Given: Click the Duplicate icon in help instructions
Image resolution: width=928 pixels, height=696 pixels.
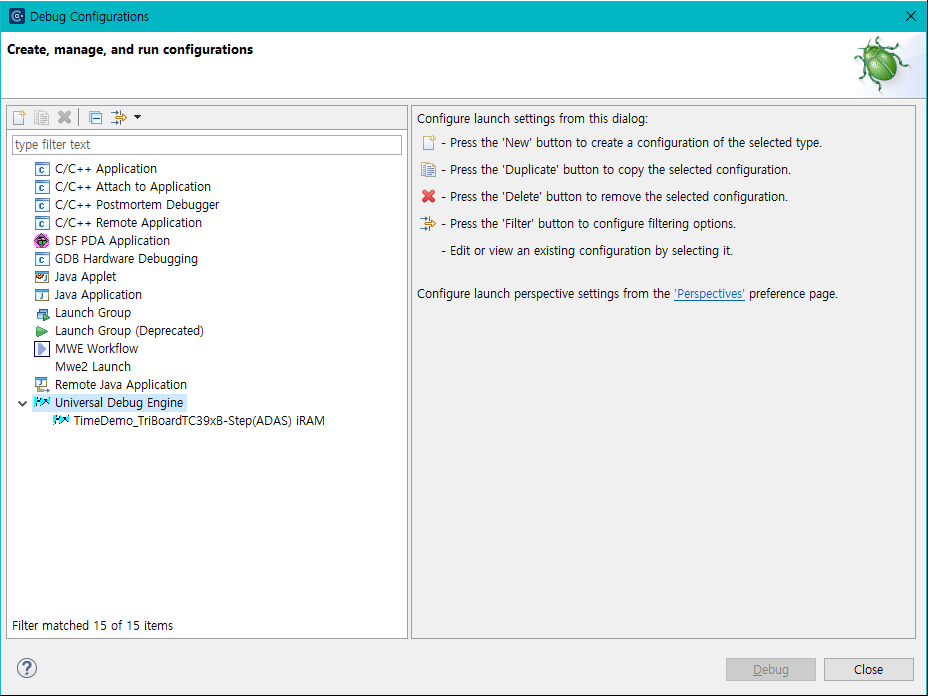Looking at the screenshot, I should (428, 170).
